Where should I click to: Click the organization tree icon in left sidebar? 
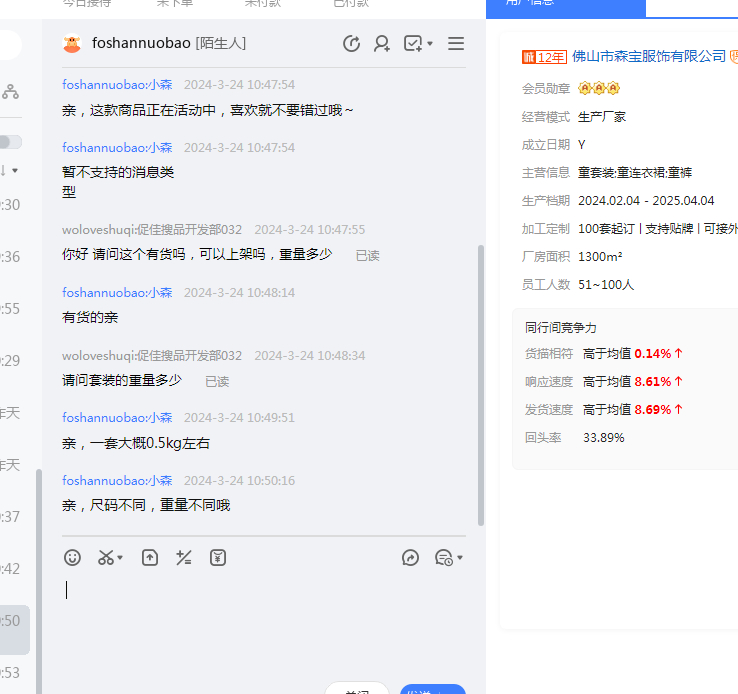pyautogui.click(x=10, y=92)
